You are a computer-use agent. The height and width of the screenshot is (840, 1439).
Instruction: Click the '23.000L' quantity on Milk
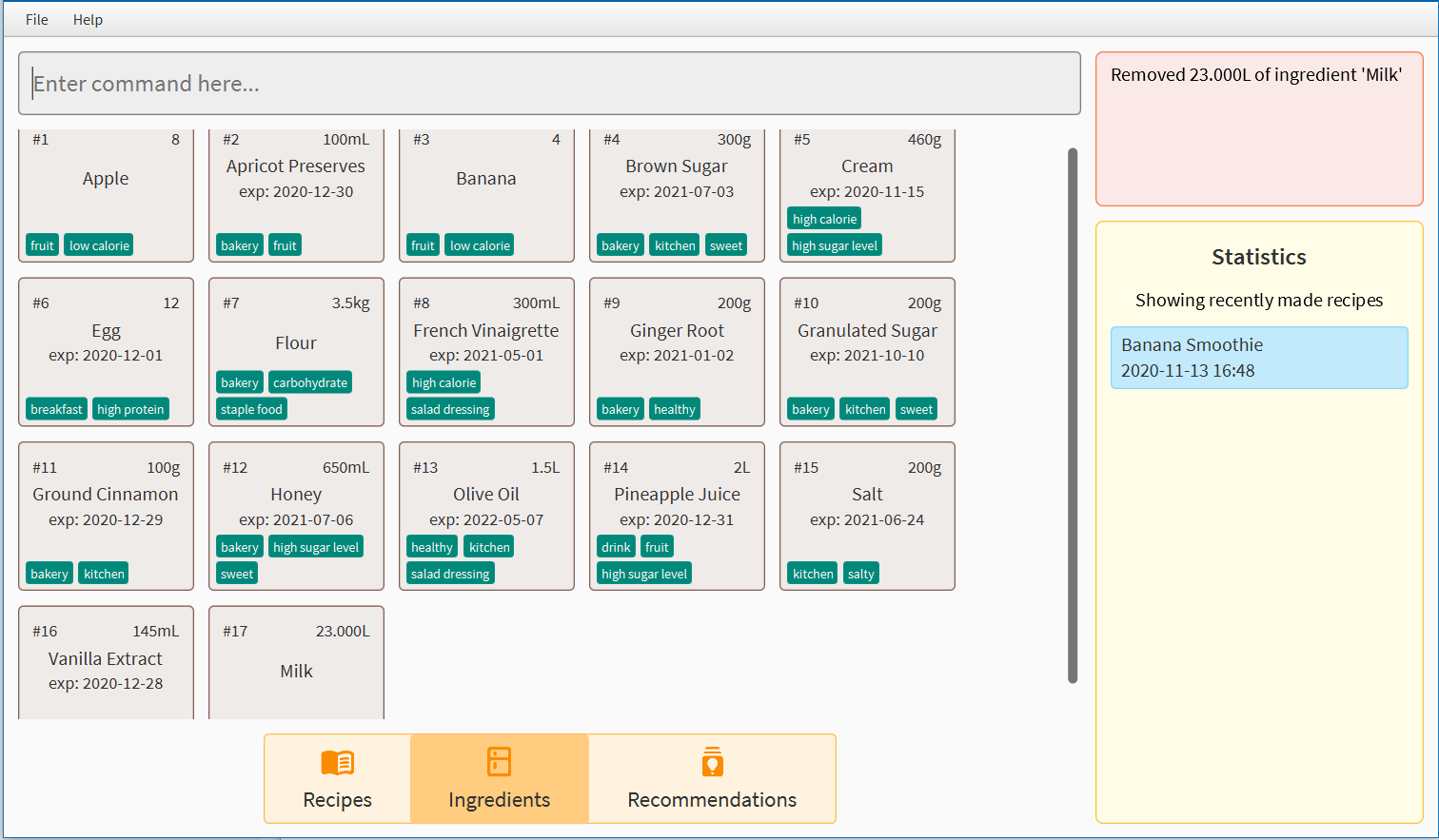click(x=343, y=631)
